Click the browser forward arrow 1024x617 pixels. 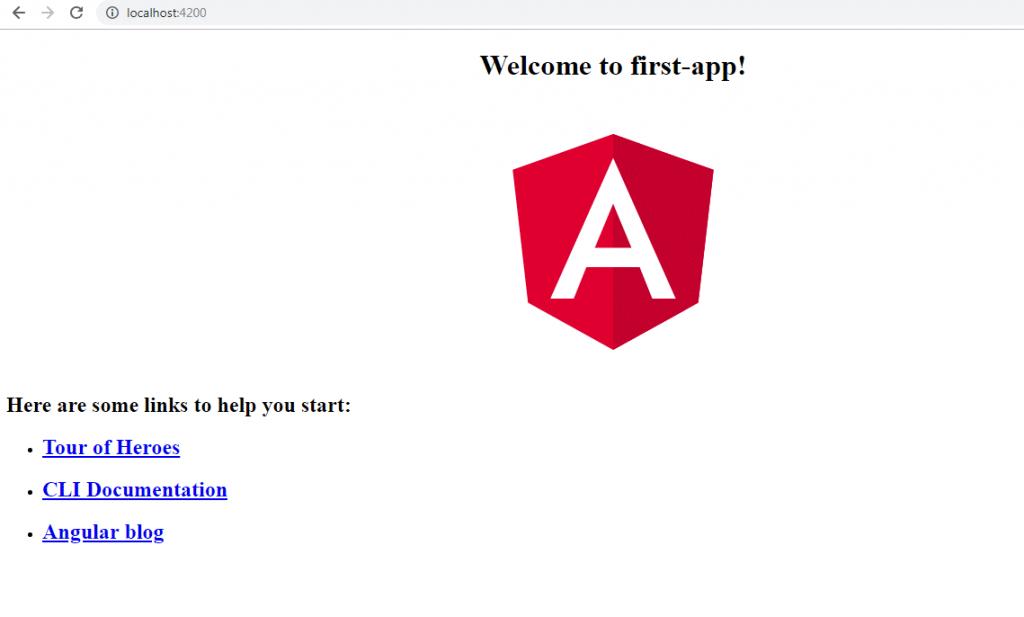[x=47, y=13]
